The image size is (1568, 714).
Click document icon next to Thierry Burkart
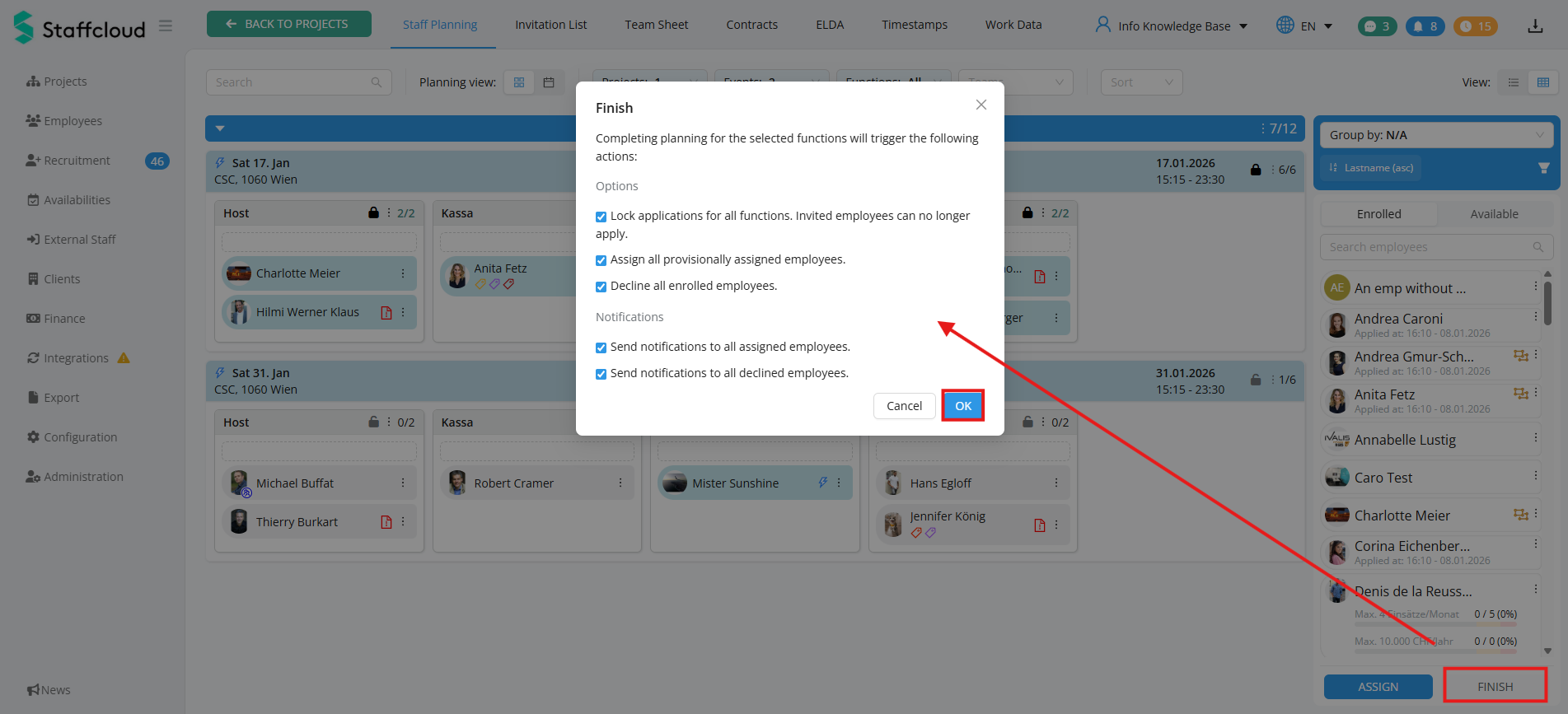point(386,522)
